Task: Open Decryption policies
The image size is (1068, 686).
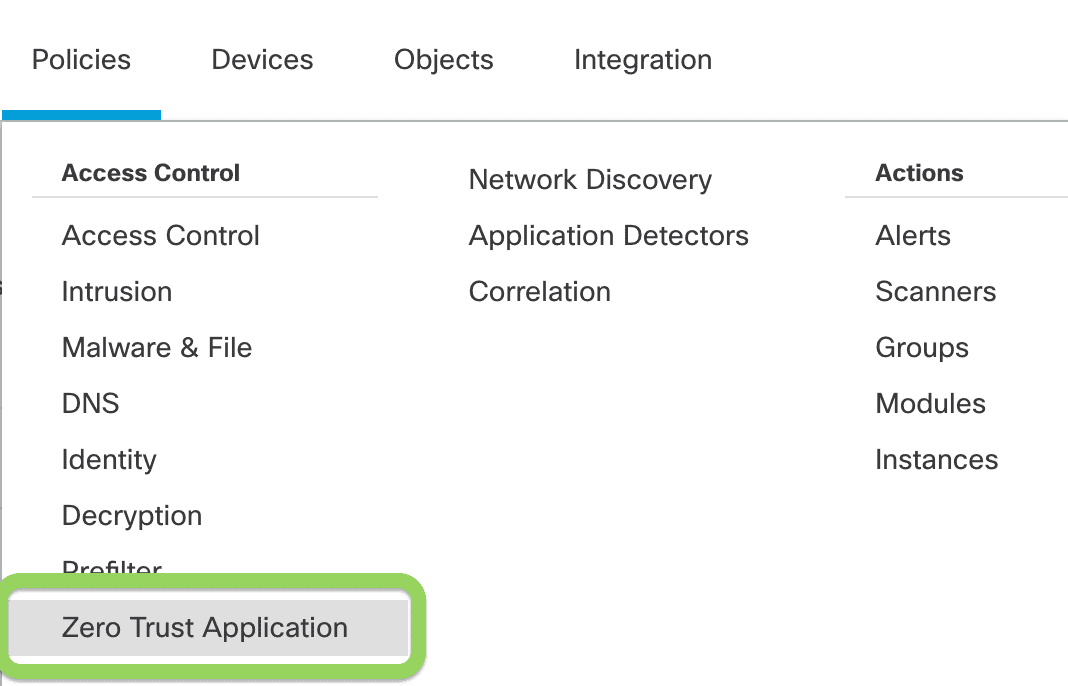Action: [x=131, y=515]
